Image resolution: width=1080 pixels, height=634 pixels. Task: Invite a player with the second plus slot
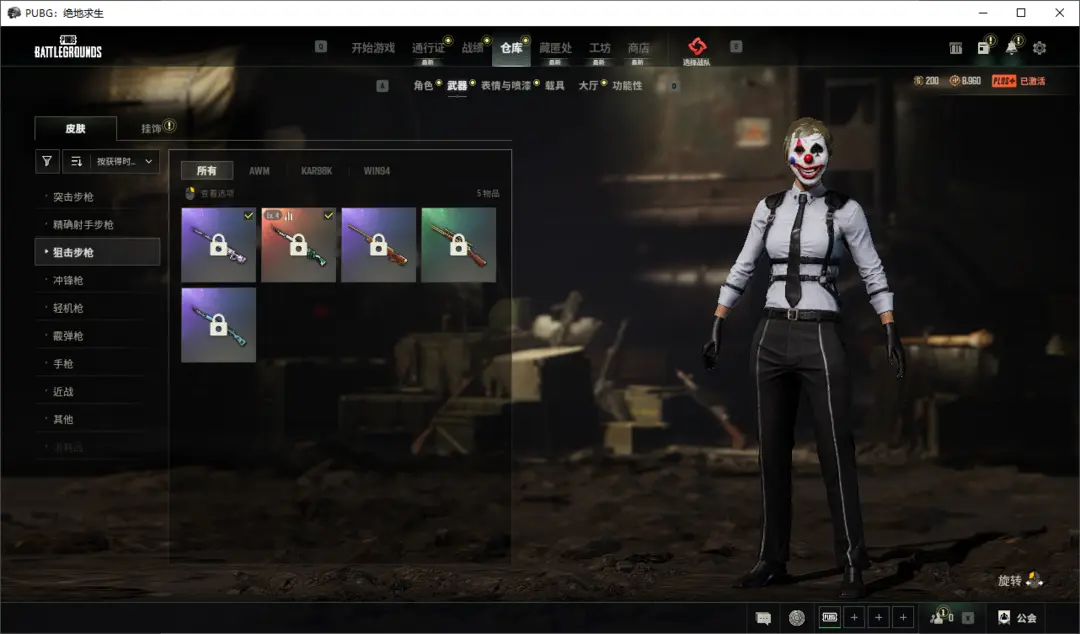tap(879, 617)
